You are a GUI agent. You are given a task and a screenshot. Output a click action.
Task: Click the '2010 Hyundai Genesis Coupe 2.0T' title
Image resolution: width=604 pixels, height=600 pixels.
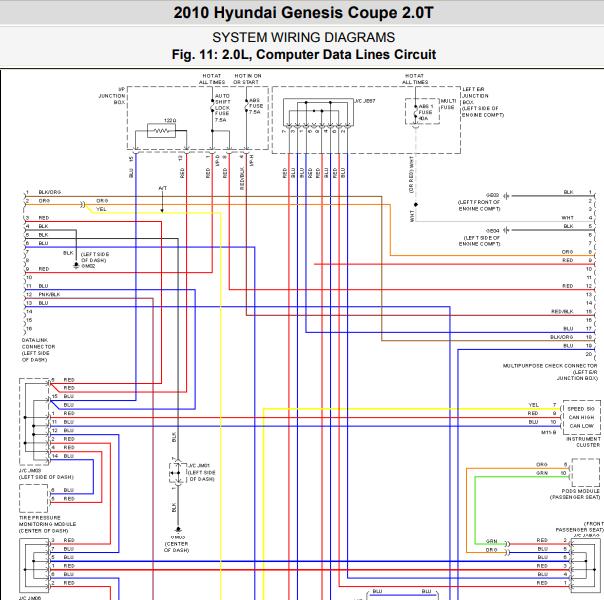(x=304, y=13)
